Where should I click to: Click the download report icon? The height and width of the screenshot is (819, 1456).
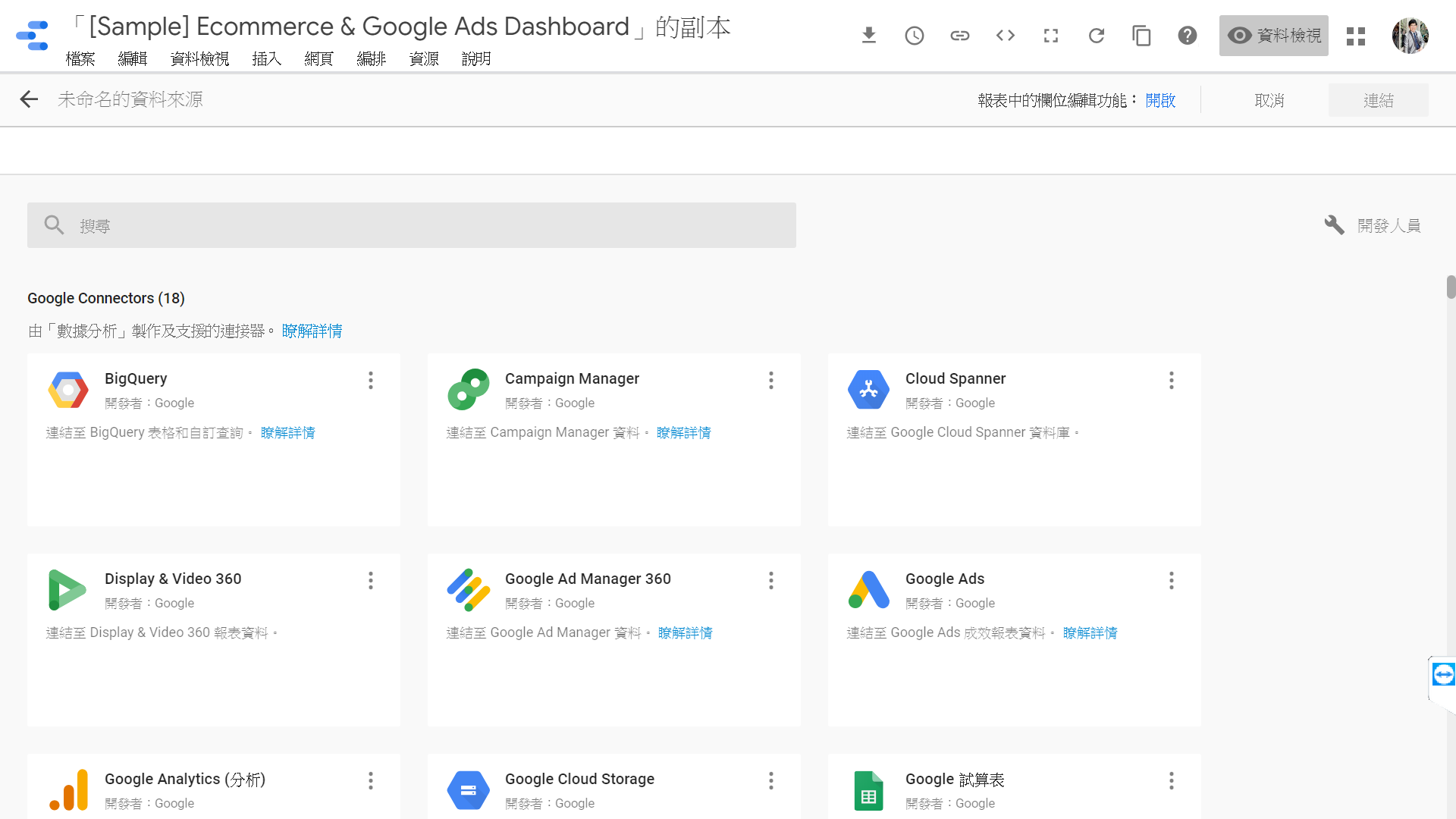click(869, 36)
